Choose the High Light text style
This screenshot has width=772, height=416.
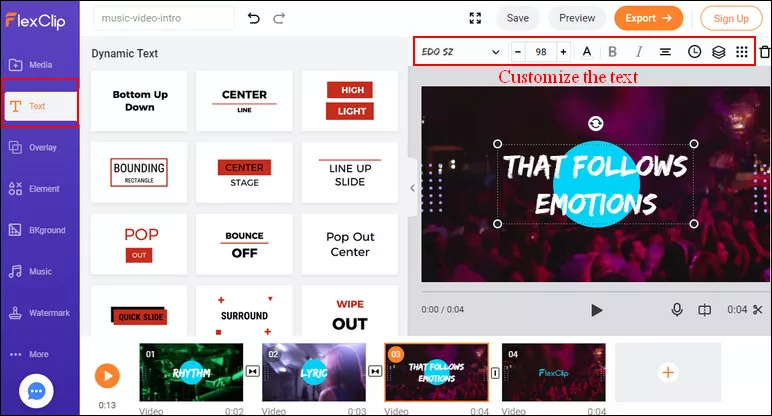pos(350,101)
